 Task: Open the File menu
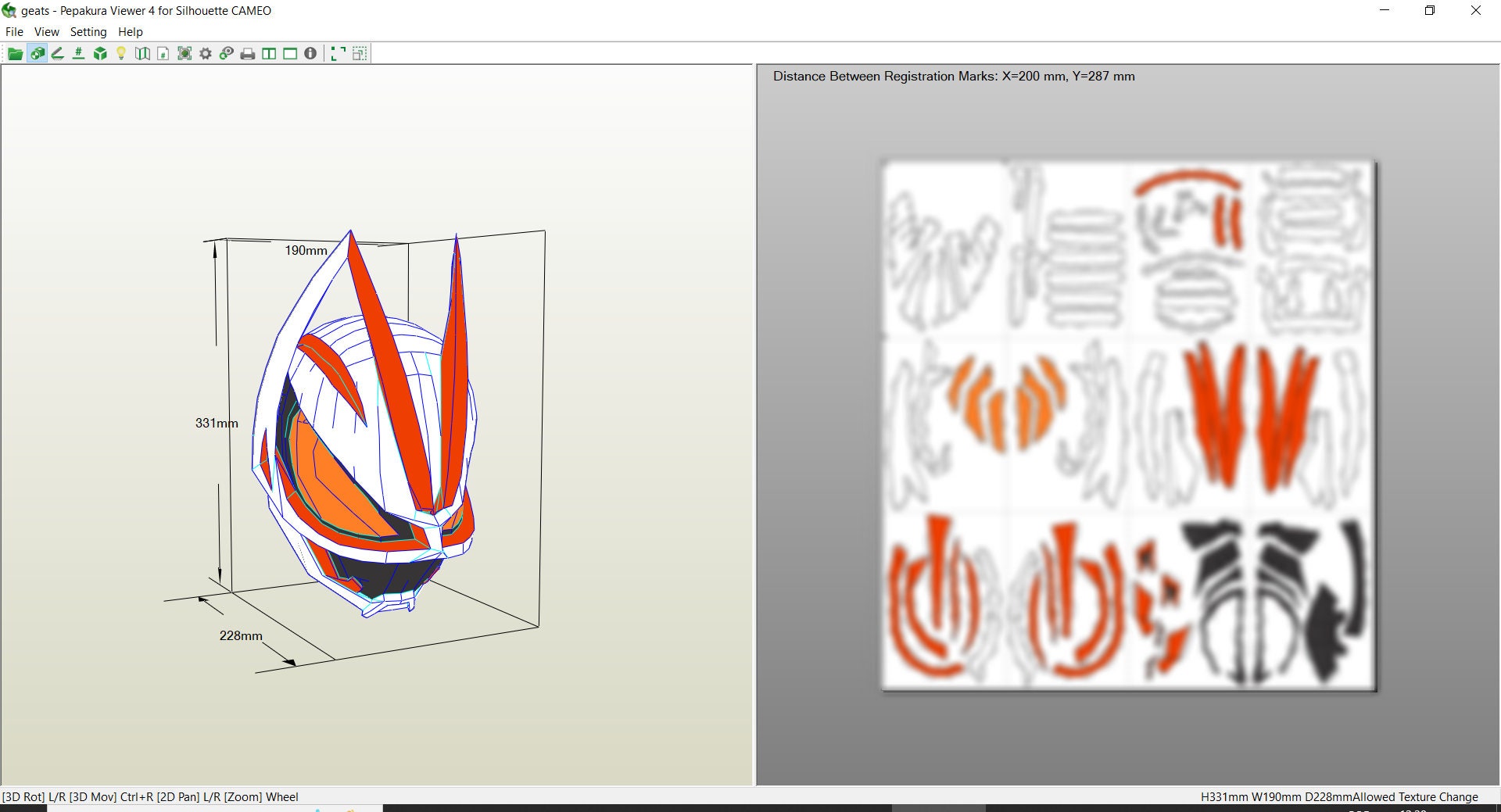point(14,32)
